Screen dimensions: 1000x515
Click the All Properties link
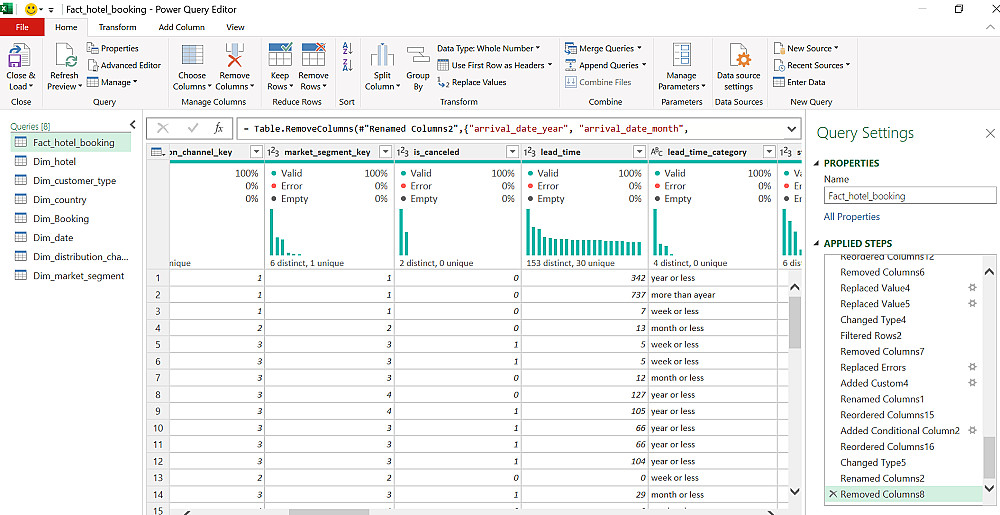point(851,217)
